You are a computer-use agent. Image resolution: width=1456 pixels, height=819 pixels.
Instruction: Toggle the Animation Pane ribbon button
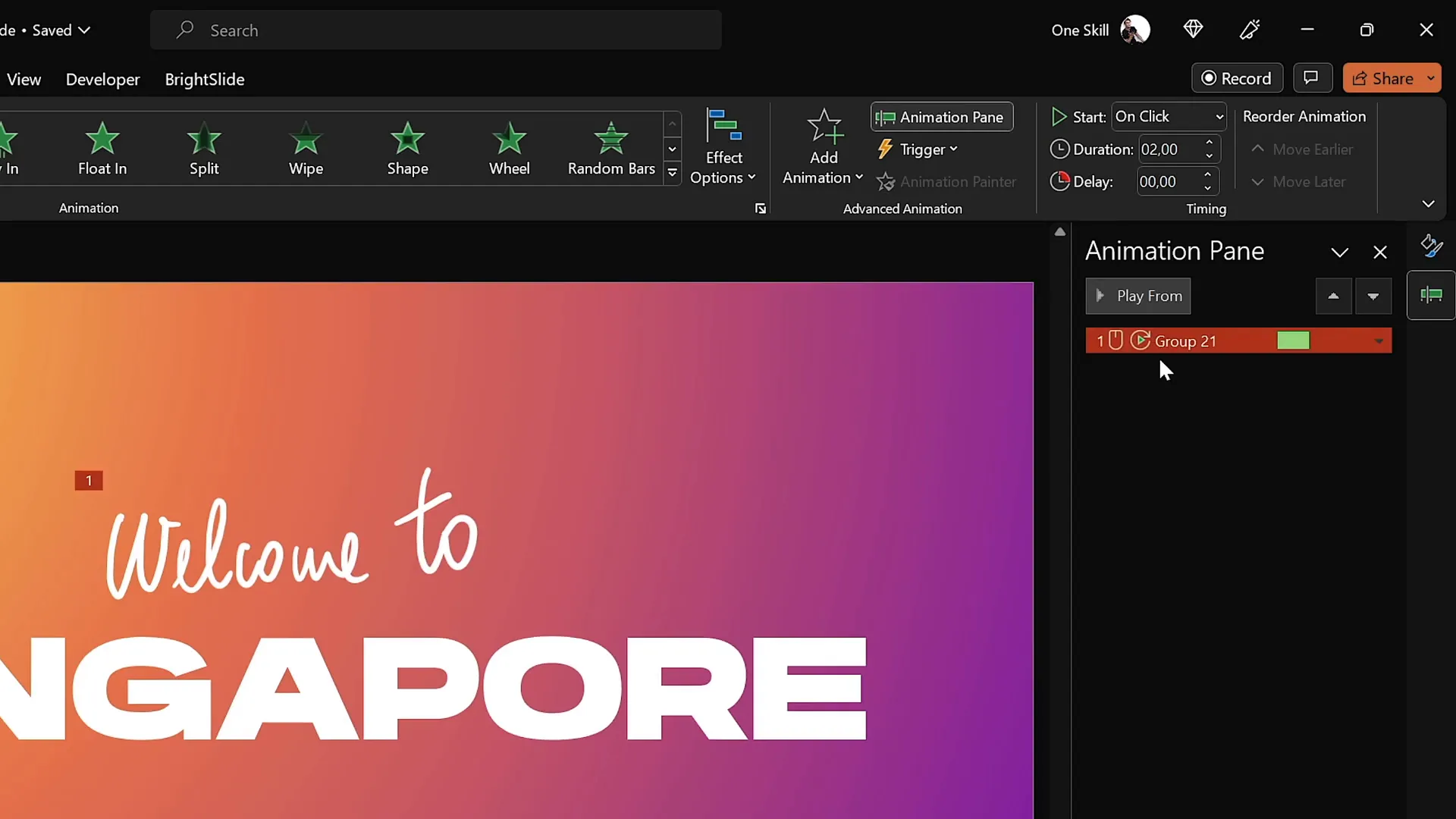coord(941,117)
